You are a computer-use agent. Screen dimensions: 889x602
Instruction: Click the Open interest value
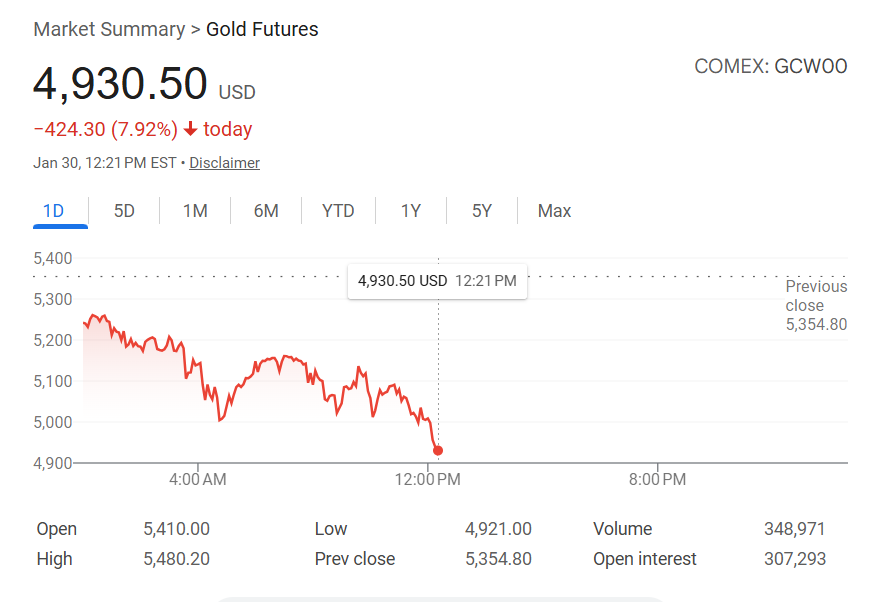[x=793, y=559]
